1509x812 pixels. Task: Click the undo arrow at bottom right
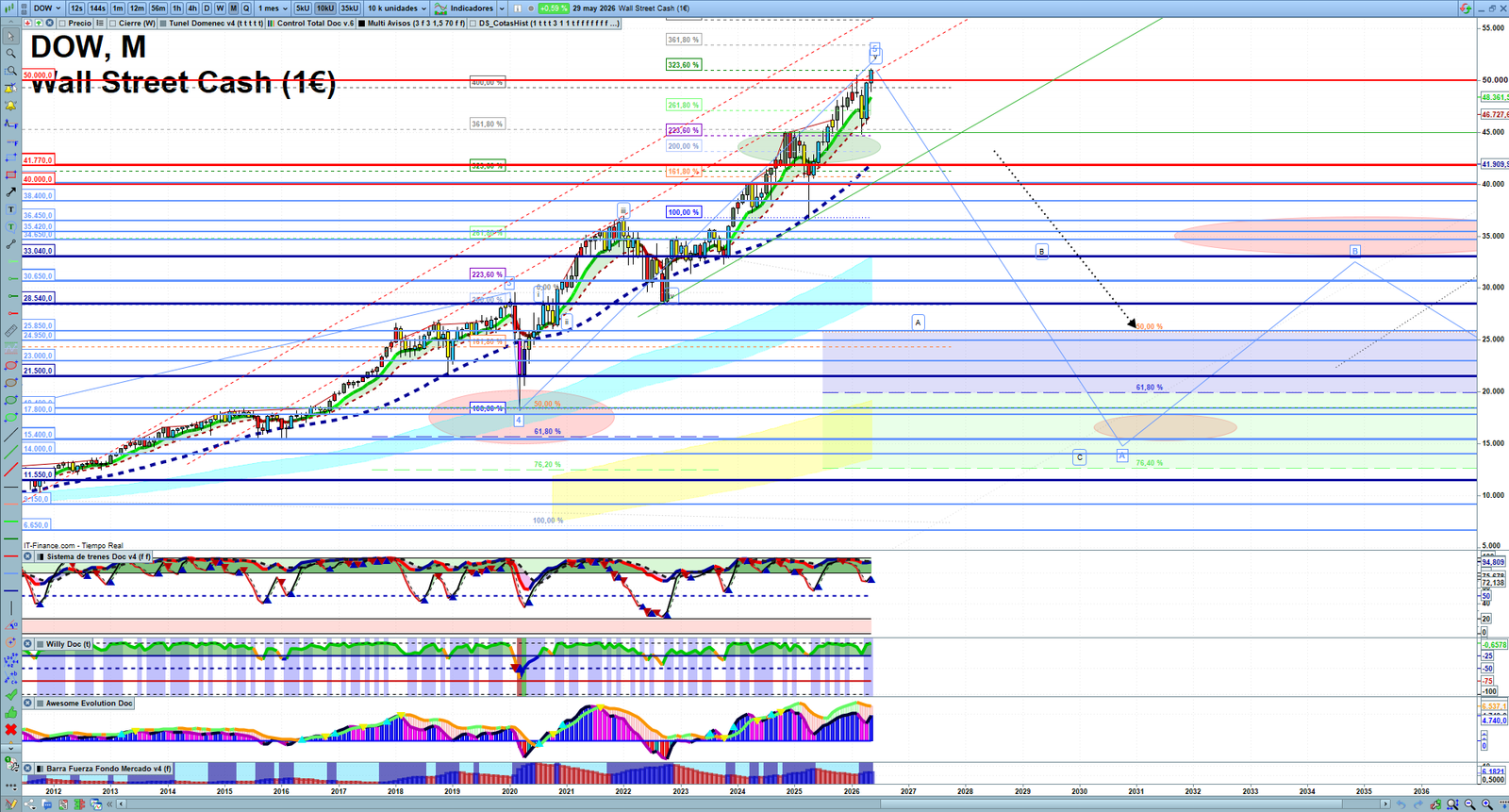click(x=1401, y=804)
